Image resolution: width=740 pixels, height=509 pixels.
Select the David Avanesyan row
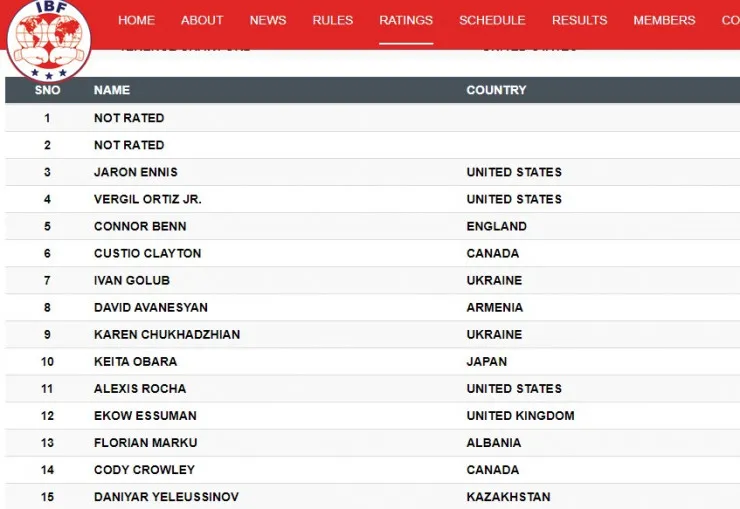[x=372, y=308]
